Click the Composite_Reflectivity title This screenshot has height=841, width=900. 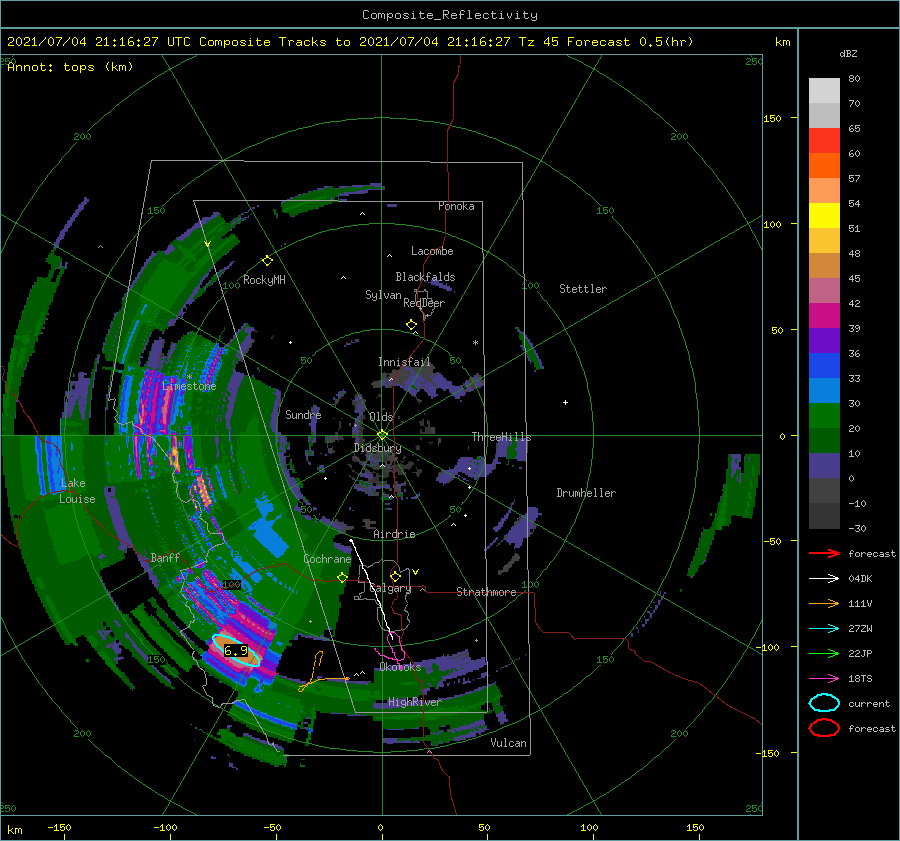point(450,15)
